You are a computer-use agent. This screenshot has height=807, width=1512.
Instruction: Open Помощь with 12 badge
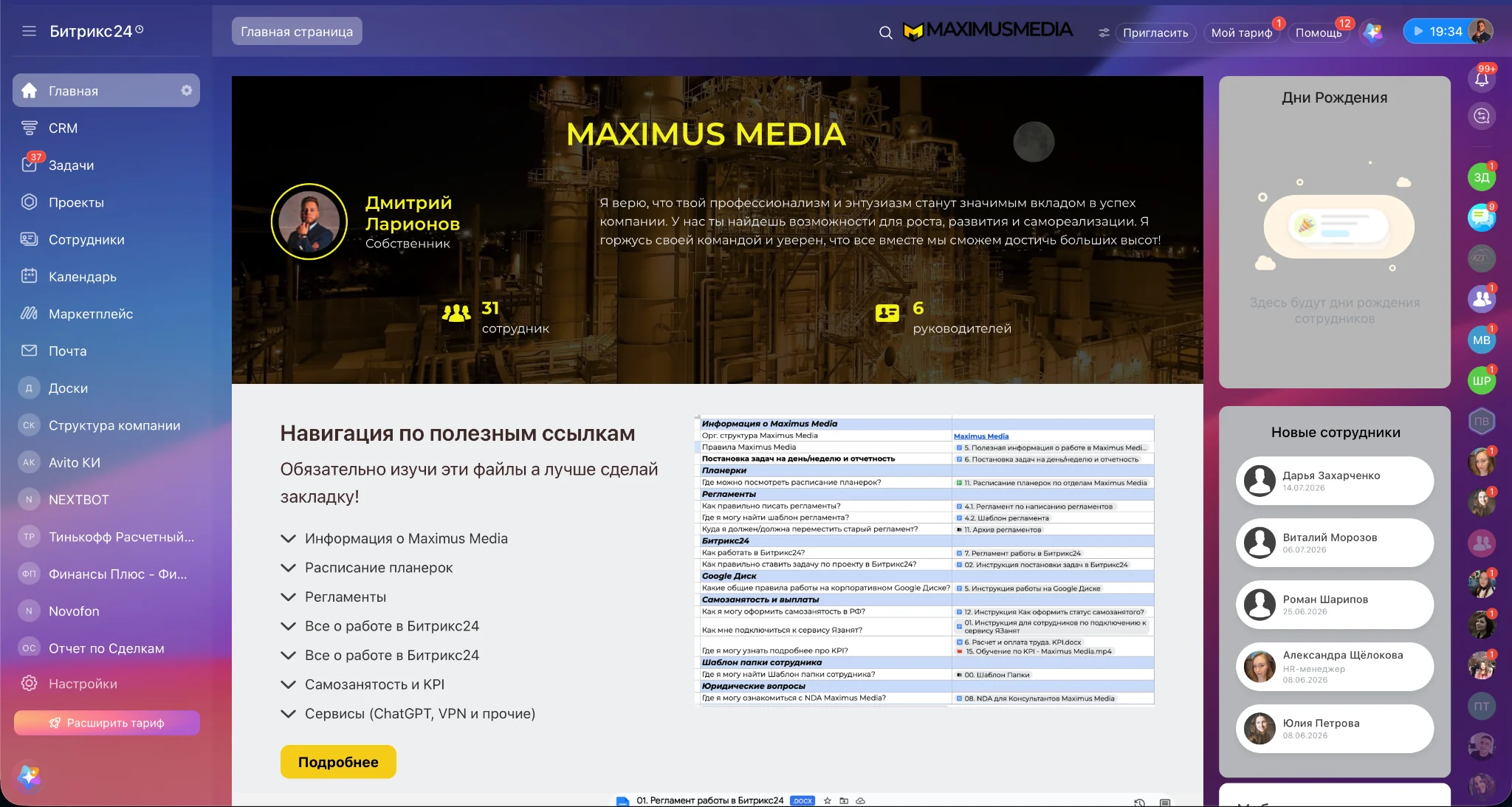1319,32
